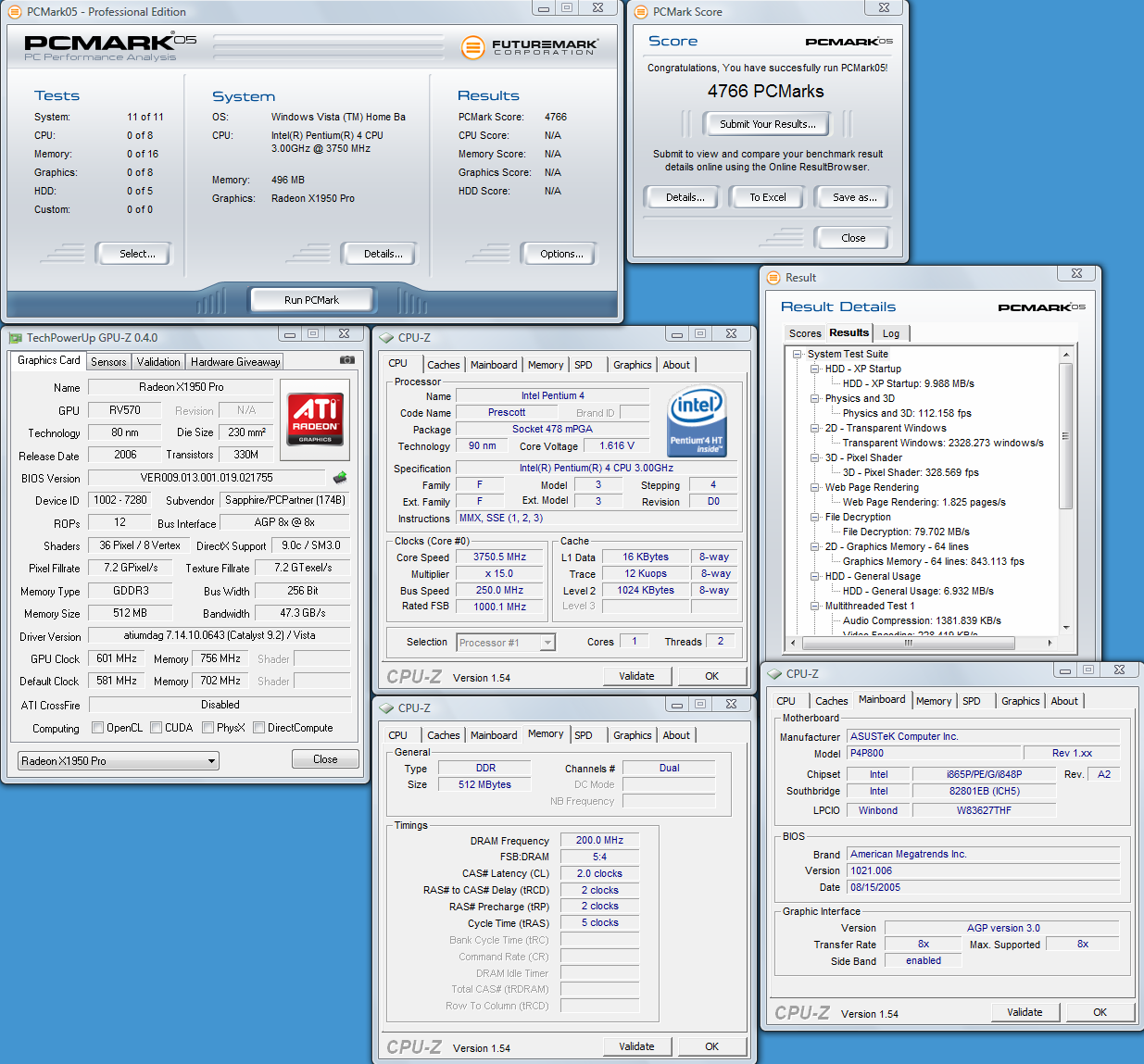Screen dimensions: 1144x1064
Task: Click Options... button under Results
Action: (x=561, y=254)
